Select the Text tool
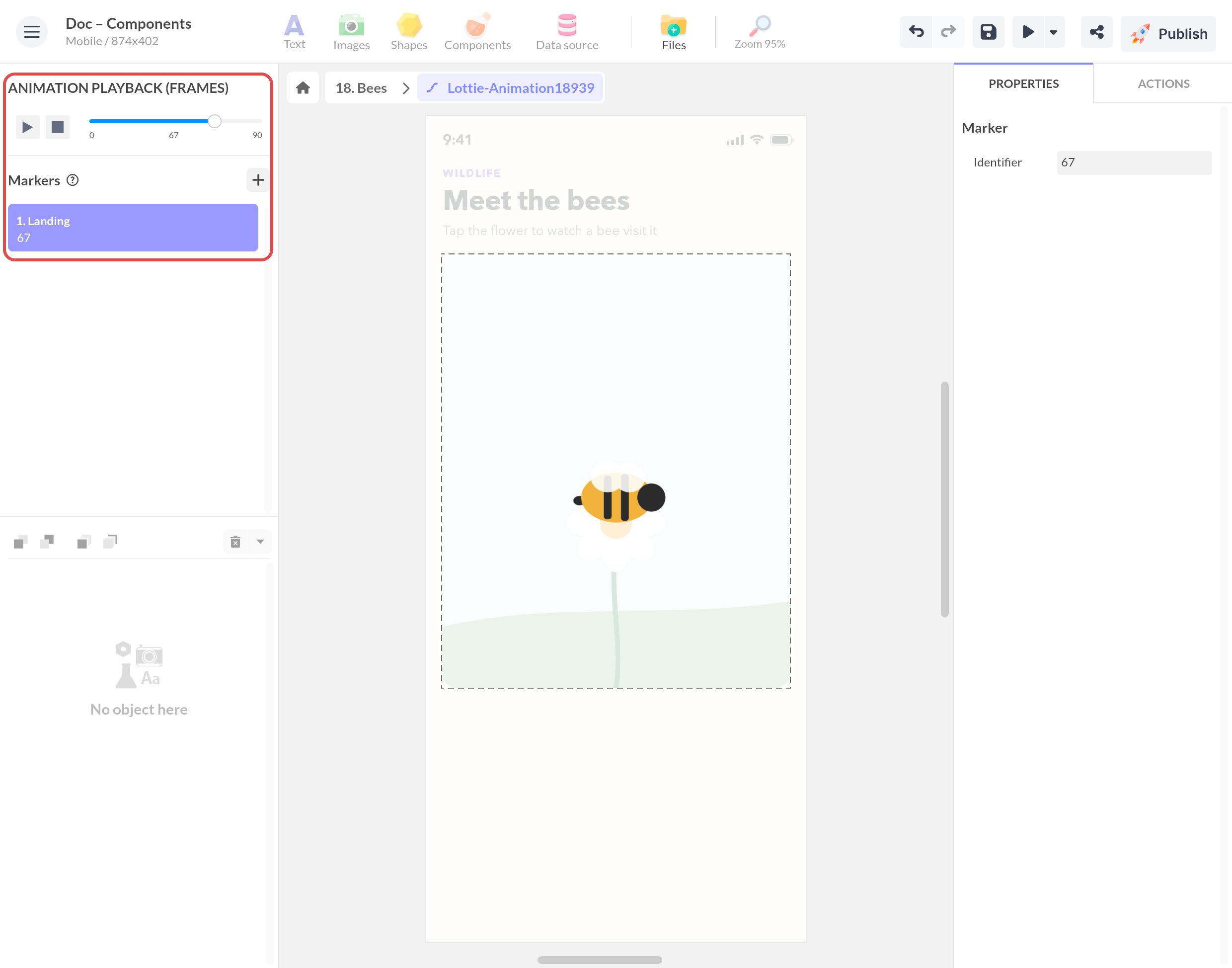This screenshot has height=968, width=1232. click(294, 32)
